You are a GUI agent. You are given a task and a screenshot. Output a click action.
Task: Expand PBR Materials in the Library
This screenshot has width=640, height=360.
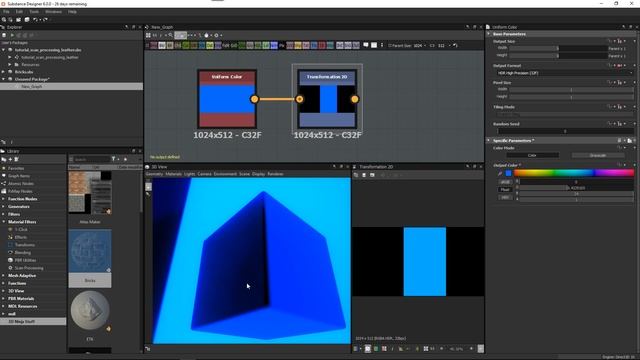tap(4, 299)
